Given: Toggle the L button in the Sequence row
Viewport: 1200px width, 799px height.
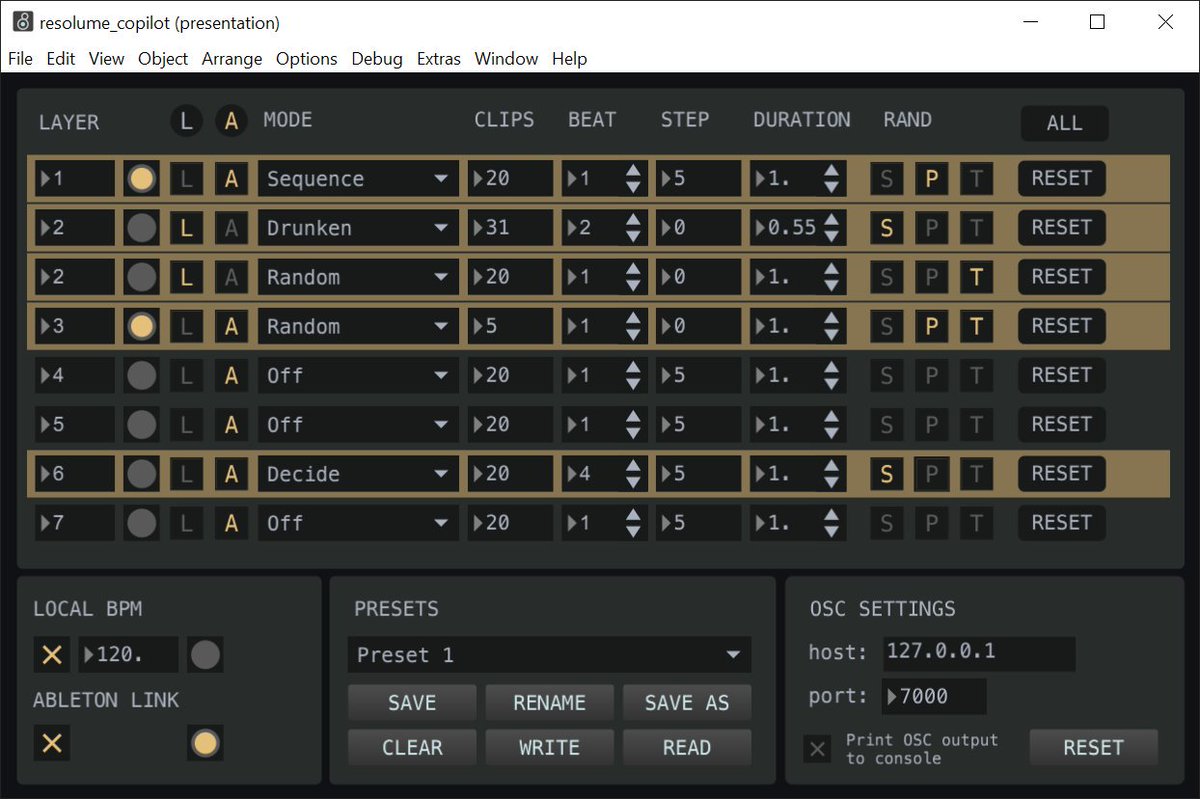Looking at the screenshot, I should 186,179.
